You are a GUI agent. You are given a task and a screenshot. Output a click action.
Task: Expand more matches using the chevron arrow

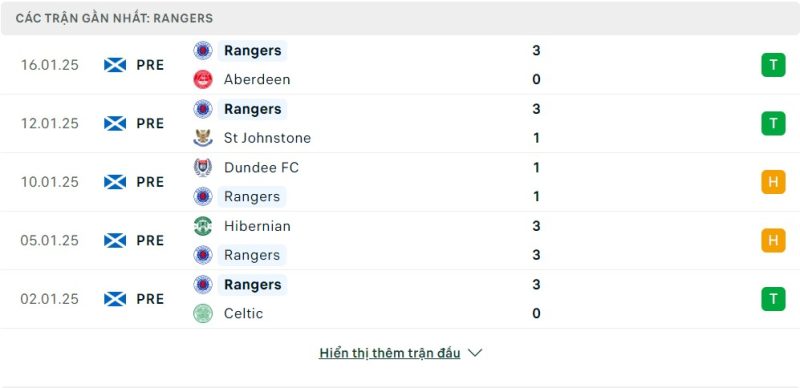tap(475, 353)
